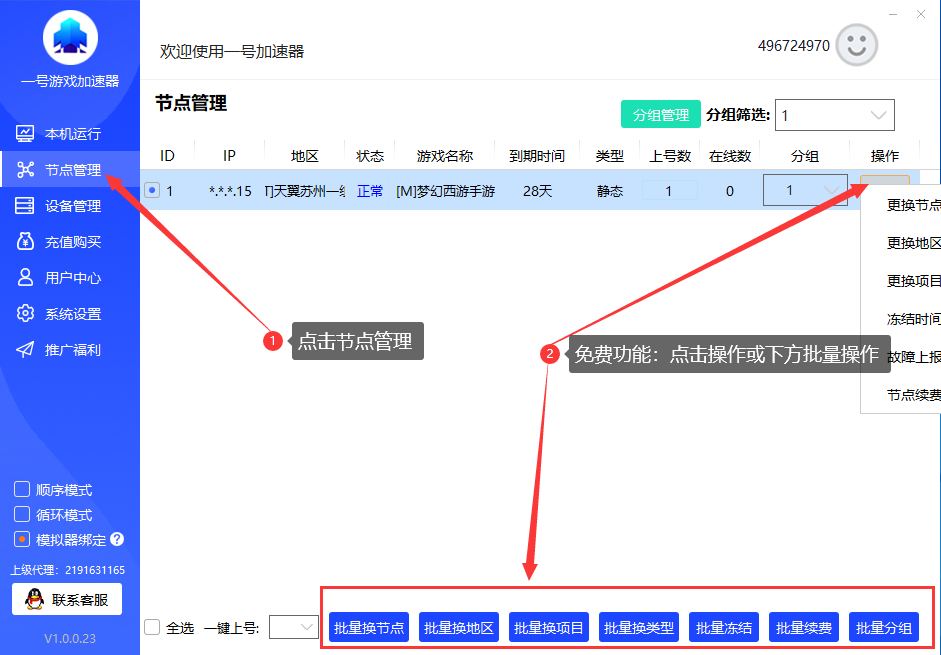Click the 推广福利 paper plane icon
The height and width of the screenshot is (655, 941).
(x=25, y=349)
